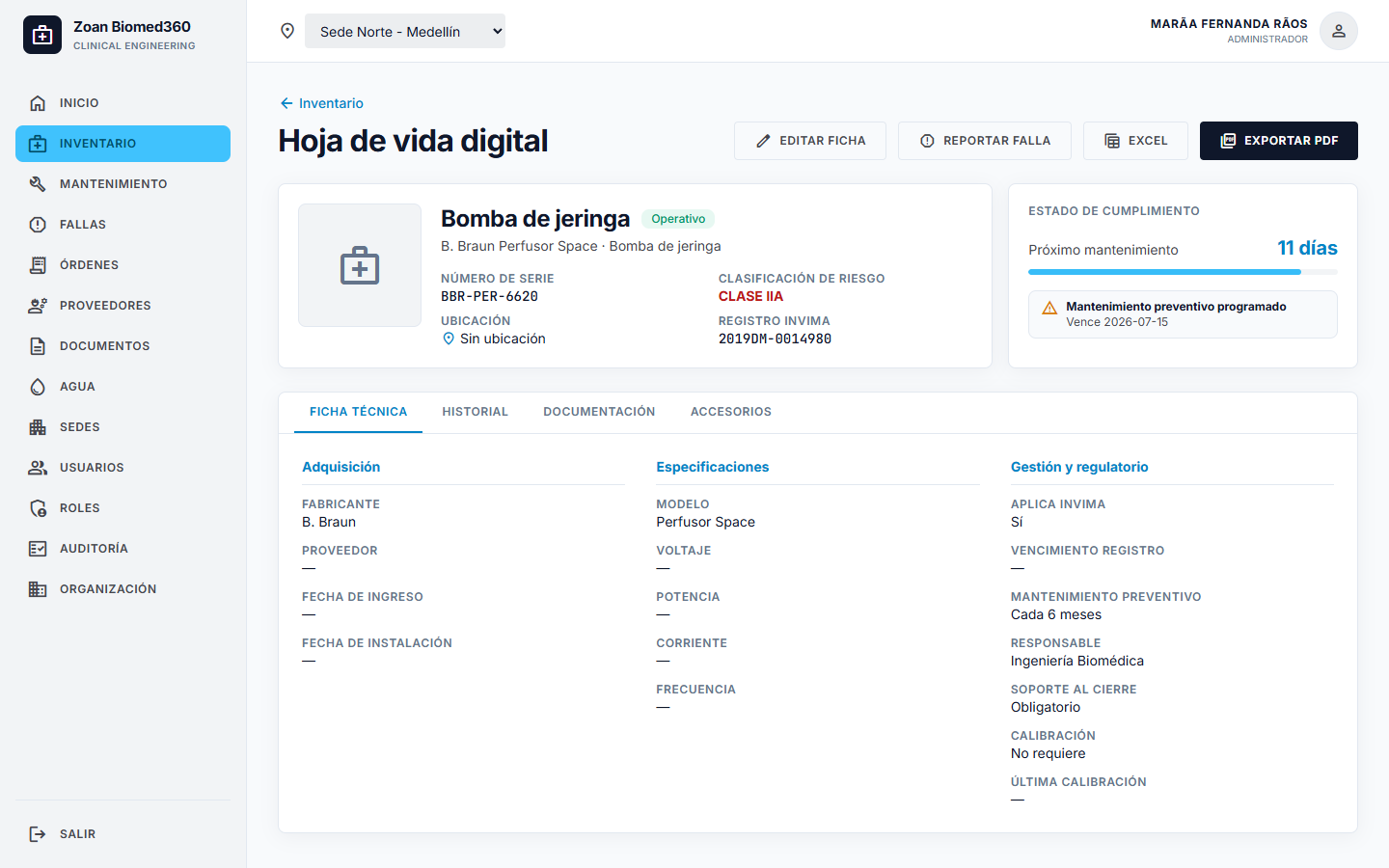Click the pencil icon in Editar Ficha
The width and height of the screenshot is (1389, 868).
[763, 141]
